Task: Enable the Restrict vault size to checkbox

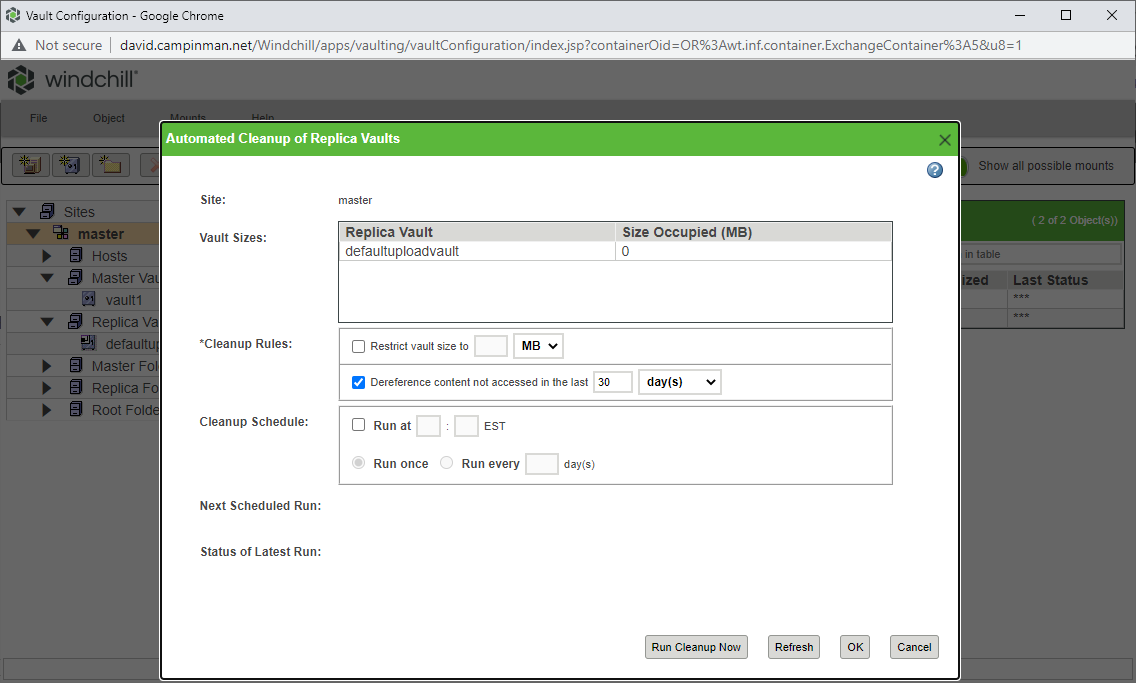Action: click(x=358, y=346)
